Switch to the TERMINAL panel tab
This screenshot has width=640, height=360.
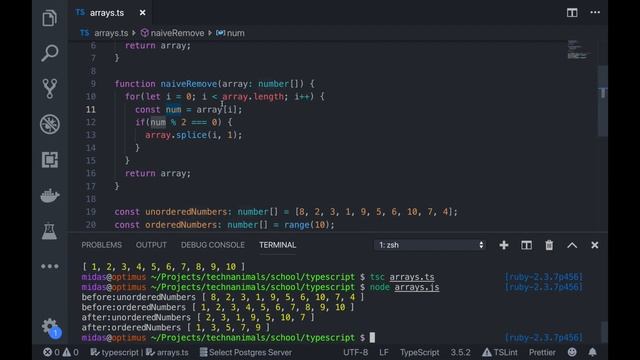278,245
